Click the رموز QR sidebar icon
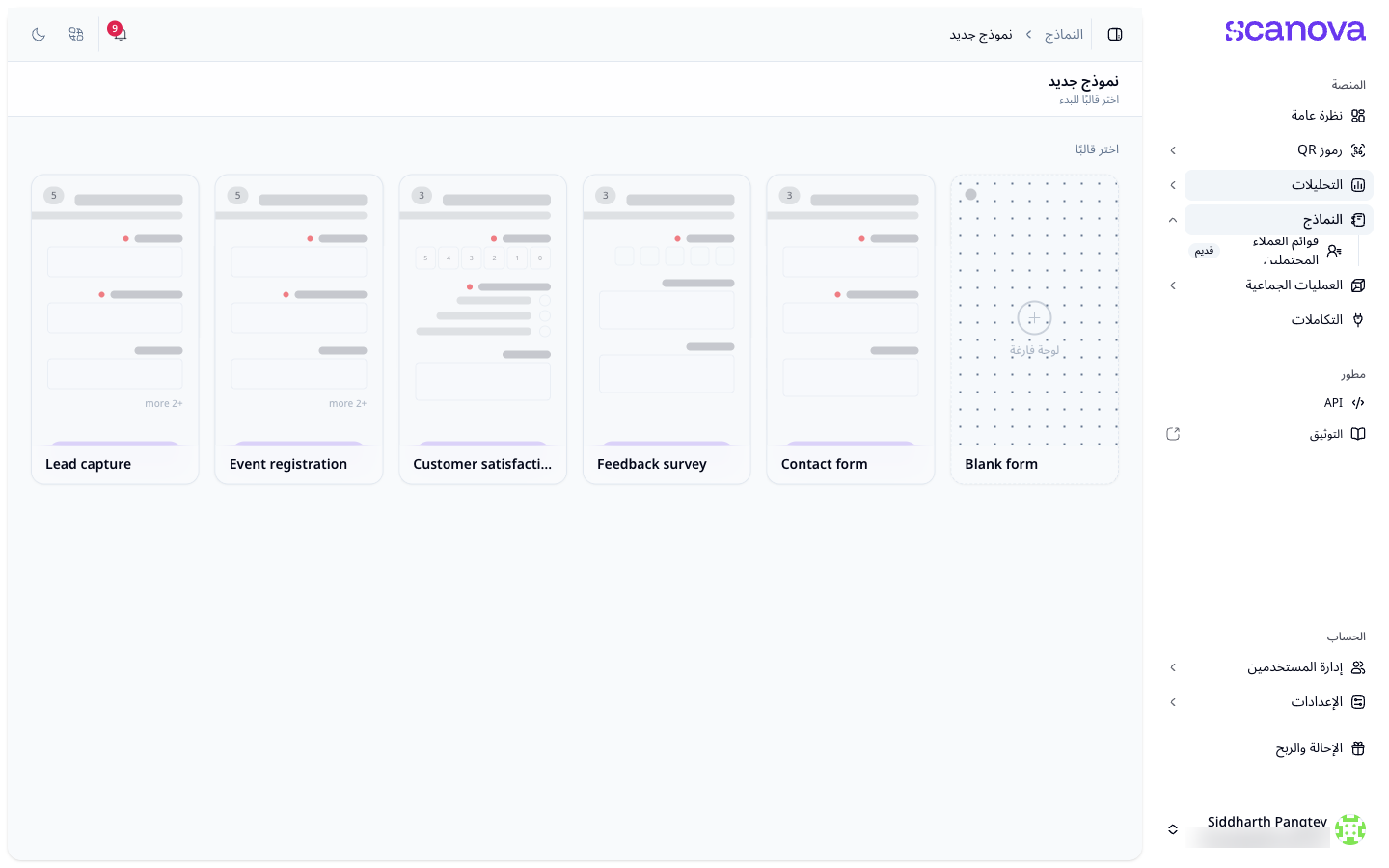Screen dimensions: 1389x868 1358,150
